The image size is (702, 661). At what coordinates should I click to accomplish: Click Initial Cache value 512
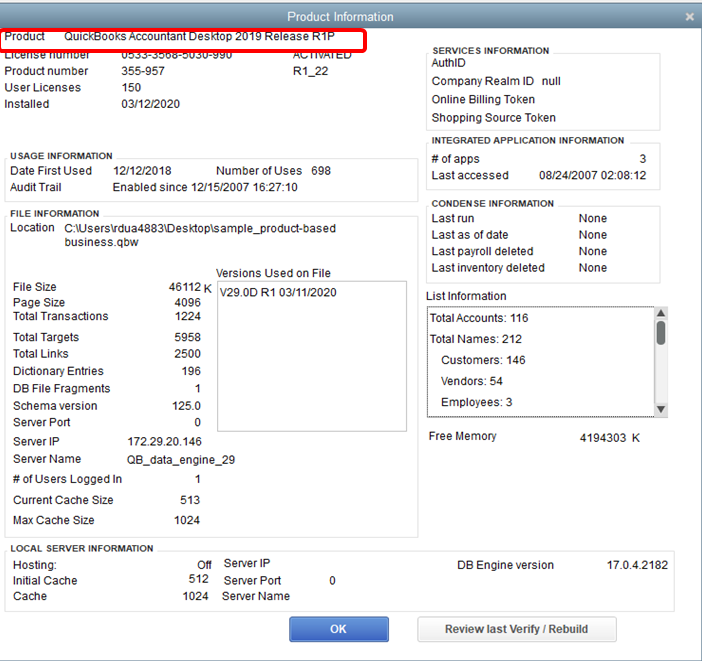tap(198, 579)
